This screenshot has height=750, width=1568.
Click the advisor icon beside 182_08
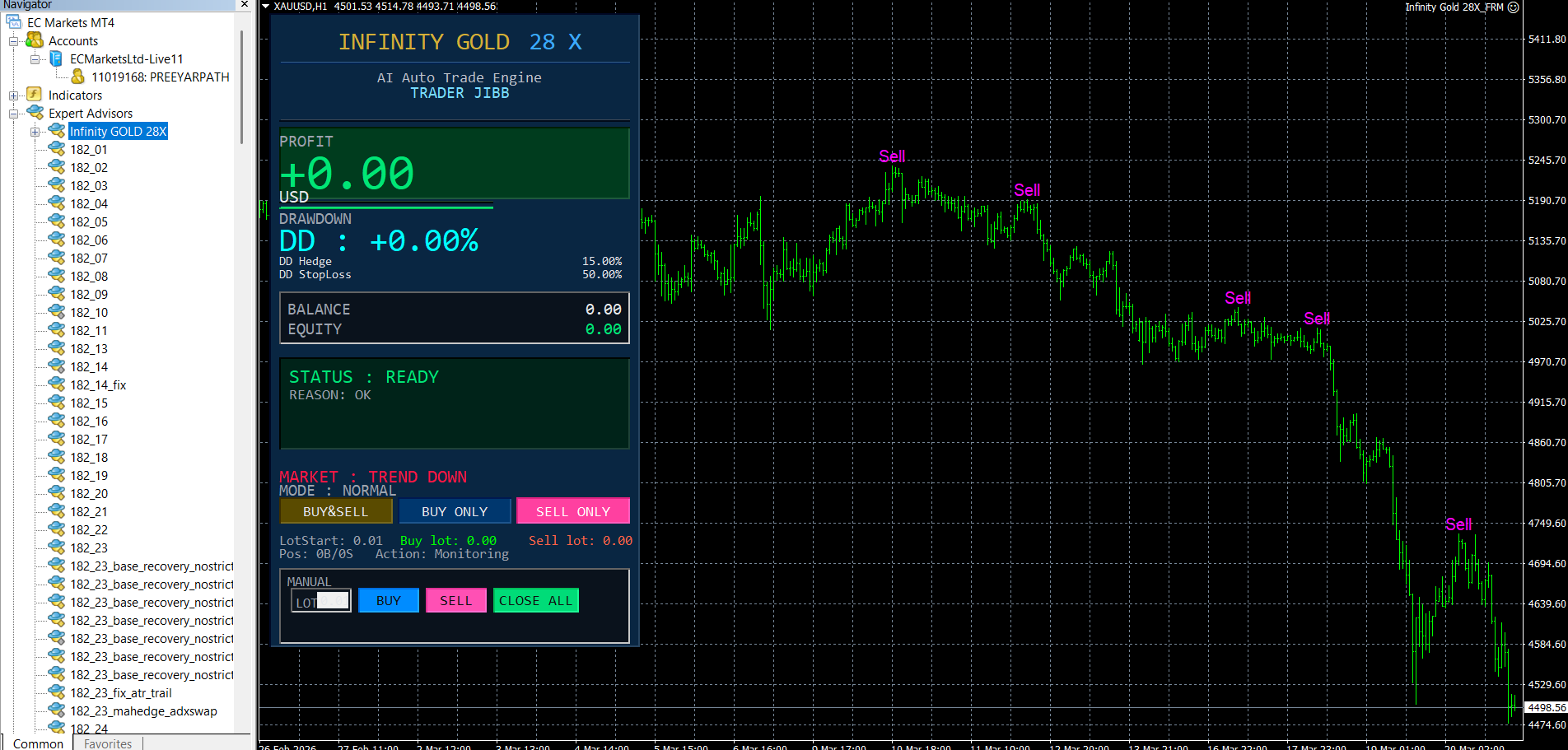[x=57, y=276]
